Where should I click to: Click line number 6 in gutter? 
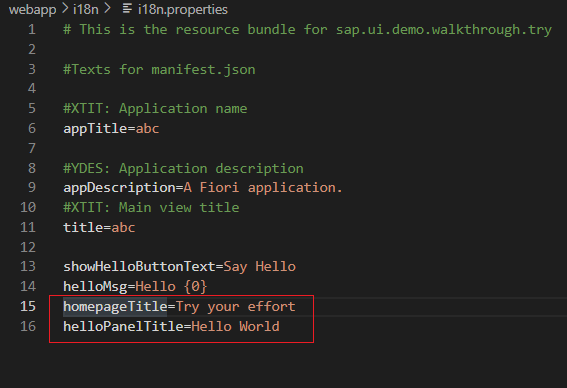[x=32, y=128]
